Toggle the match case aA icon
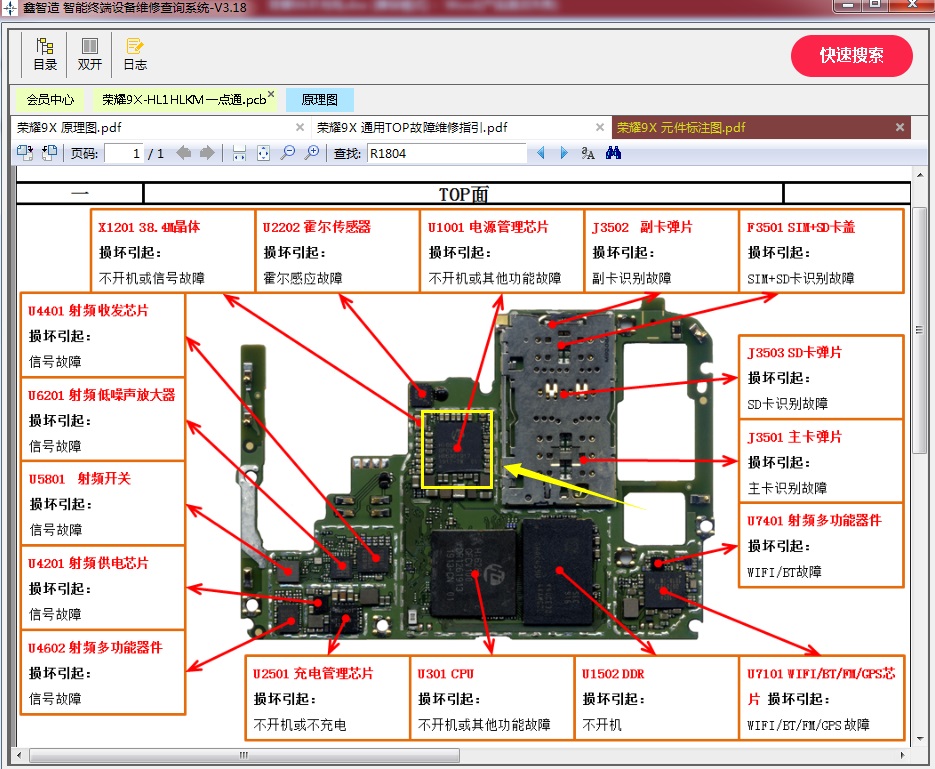 (588, 153)
